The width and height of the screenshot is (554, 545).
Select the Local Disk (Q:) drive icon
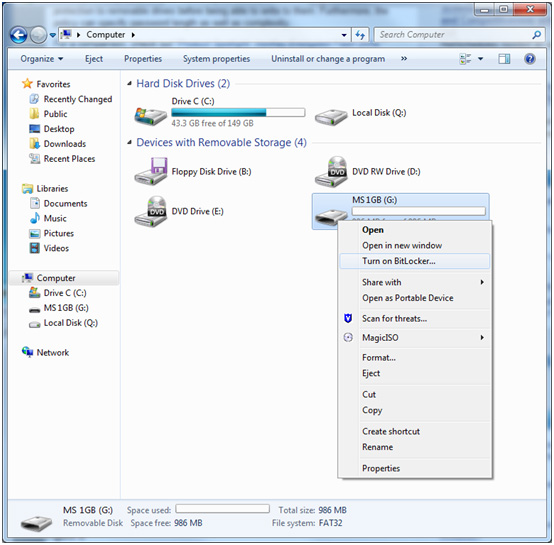pyautogui.click(x=331, y=117)
